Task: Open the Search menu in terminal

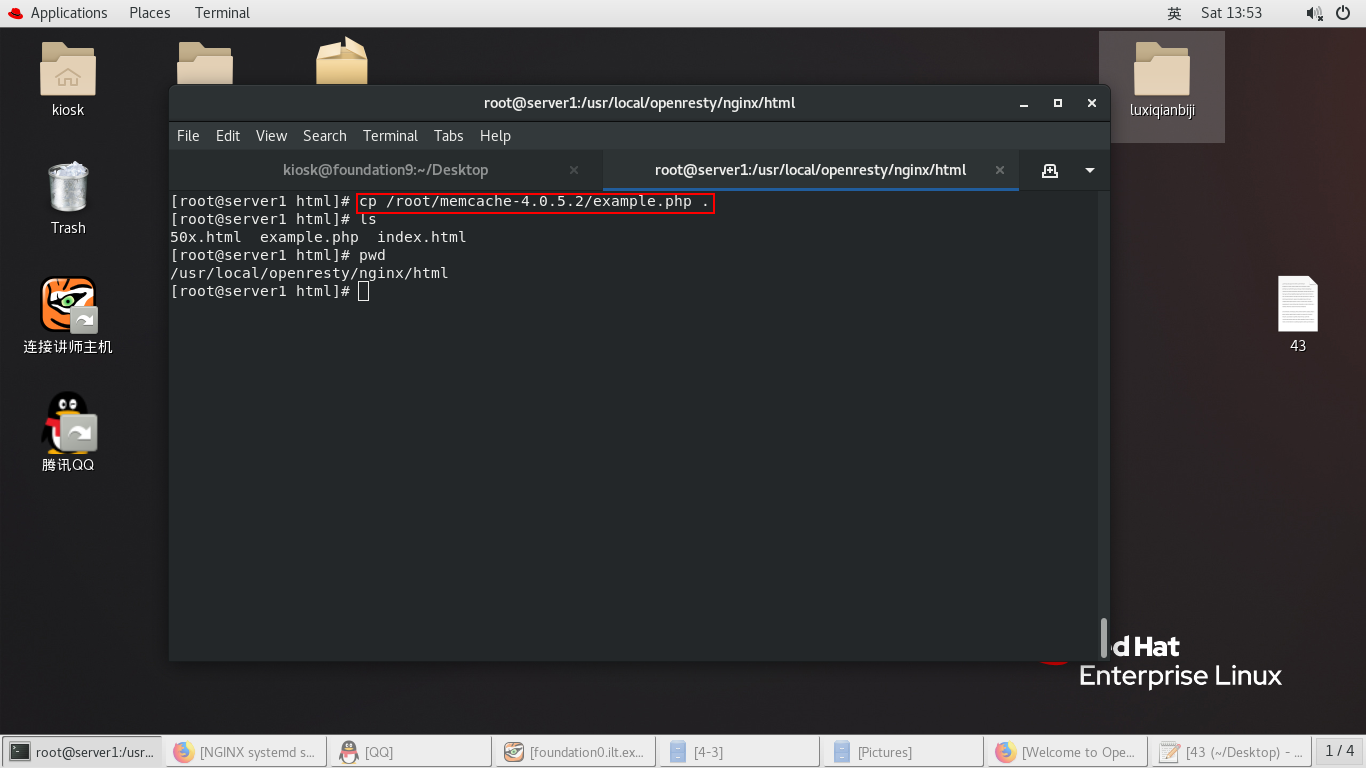Action: pyautogui.click(x=325, y=136)
